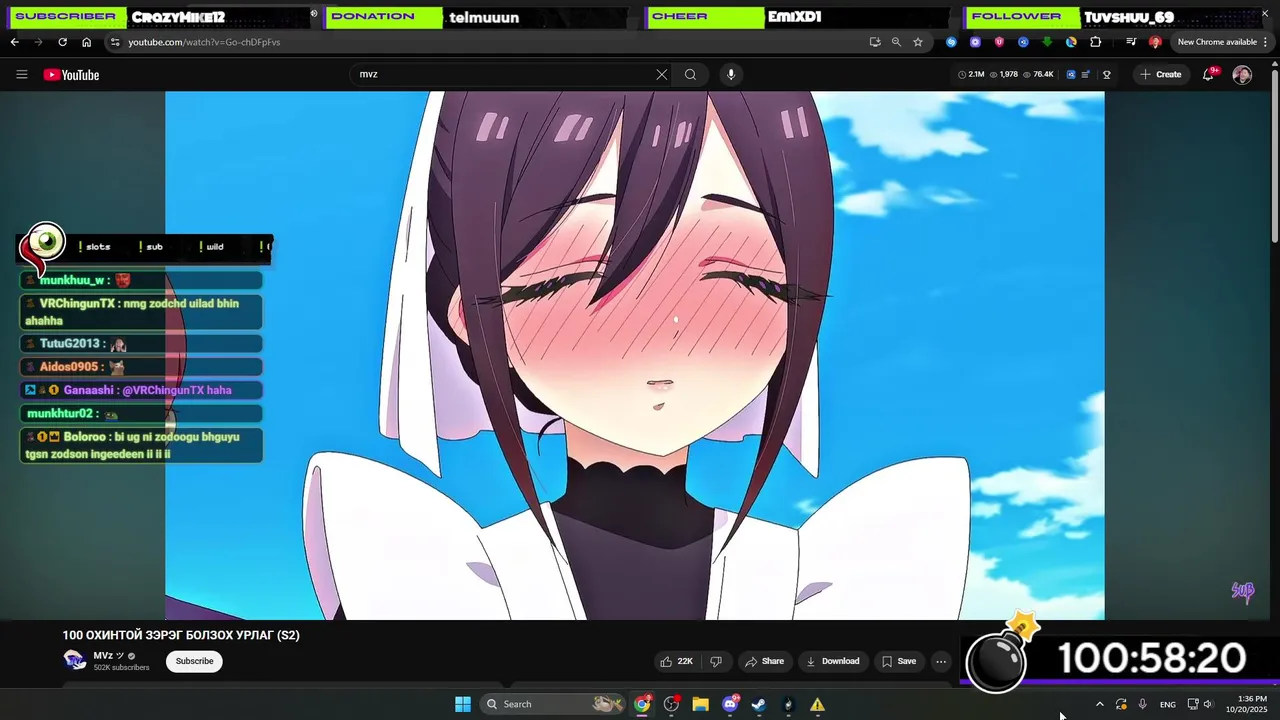1280x720 pixels.
Task: Install the page as an app
Action: click(x=875, y=42)
